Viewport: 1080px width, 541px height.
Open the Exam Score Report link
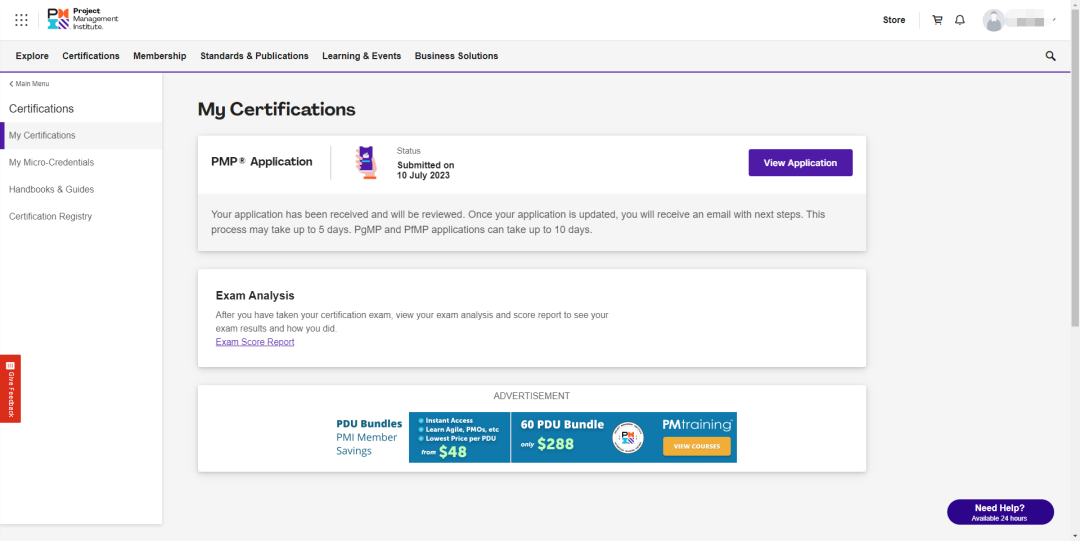(255, 342)
